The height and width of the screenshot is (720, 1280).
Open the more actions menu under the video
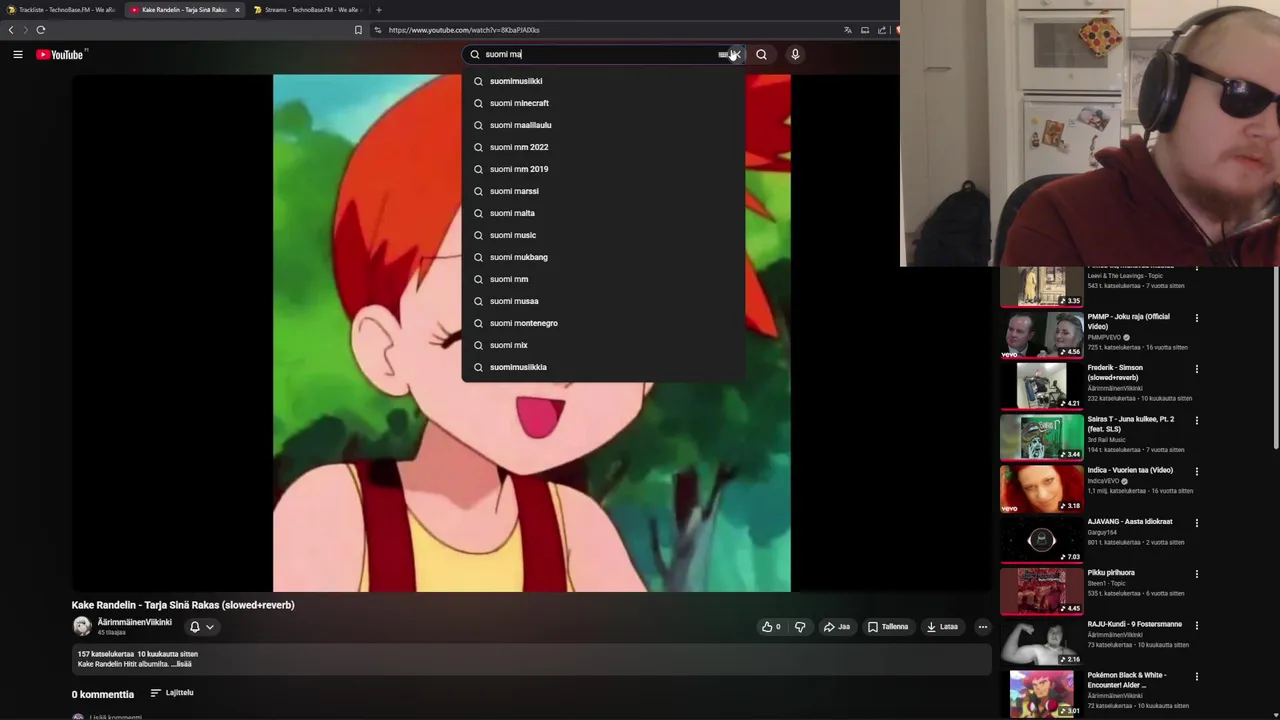(982, 627)
